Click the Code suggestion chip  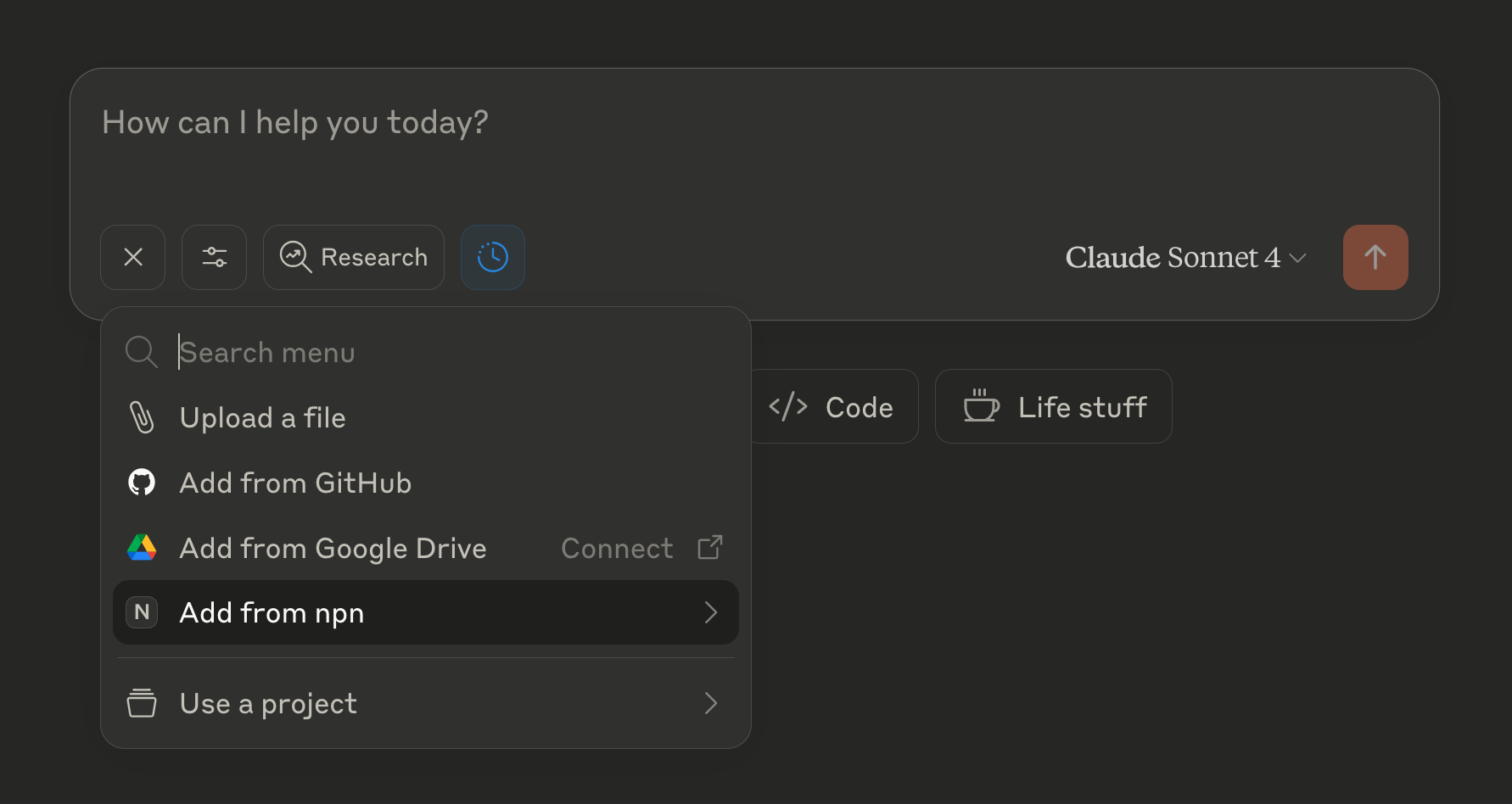[833, 406]
